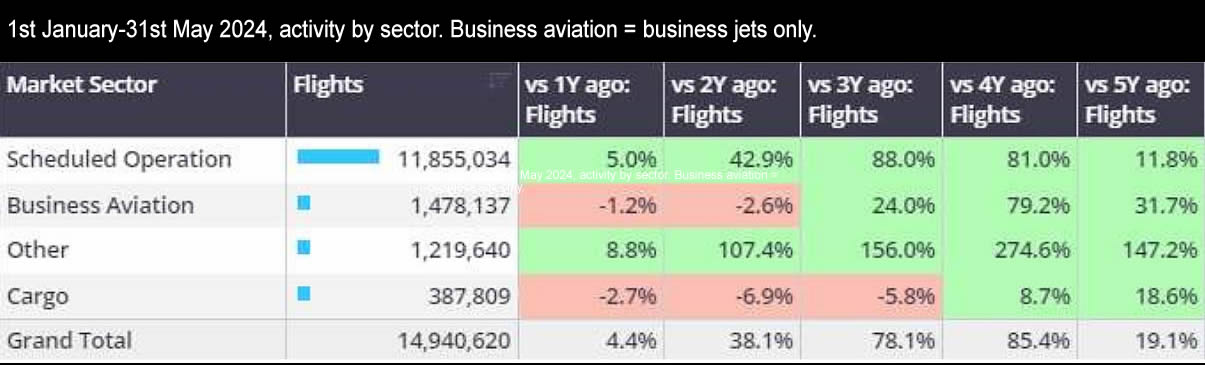Click the Grand Total row label
Viewport: 1205px width, 365px height.
pos(69,341)
